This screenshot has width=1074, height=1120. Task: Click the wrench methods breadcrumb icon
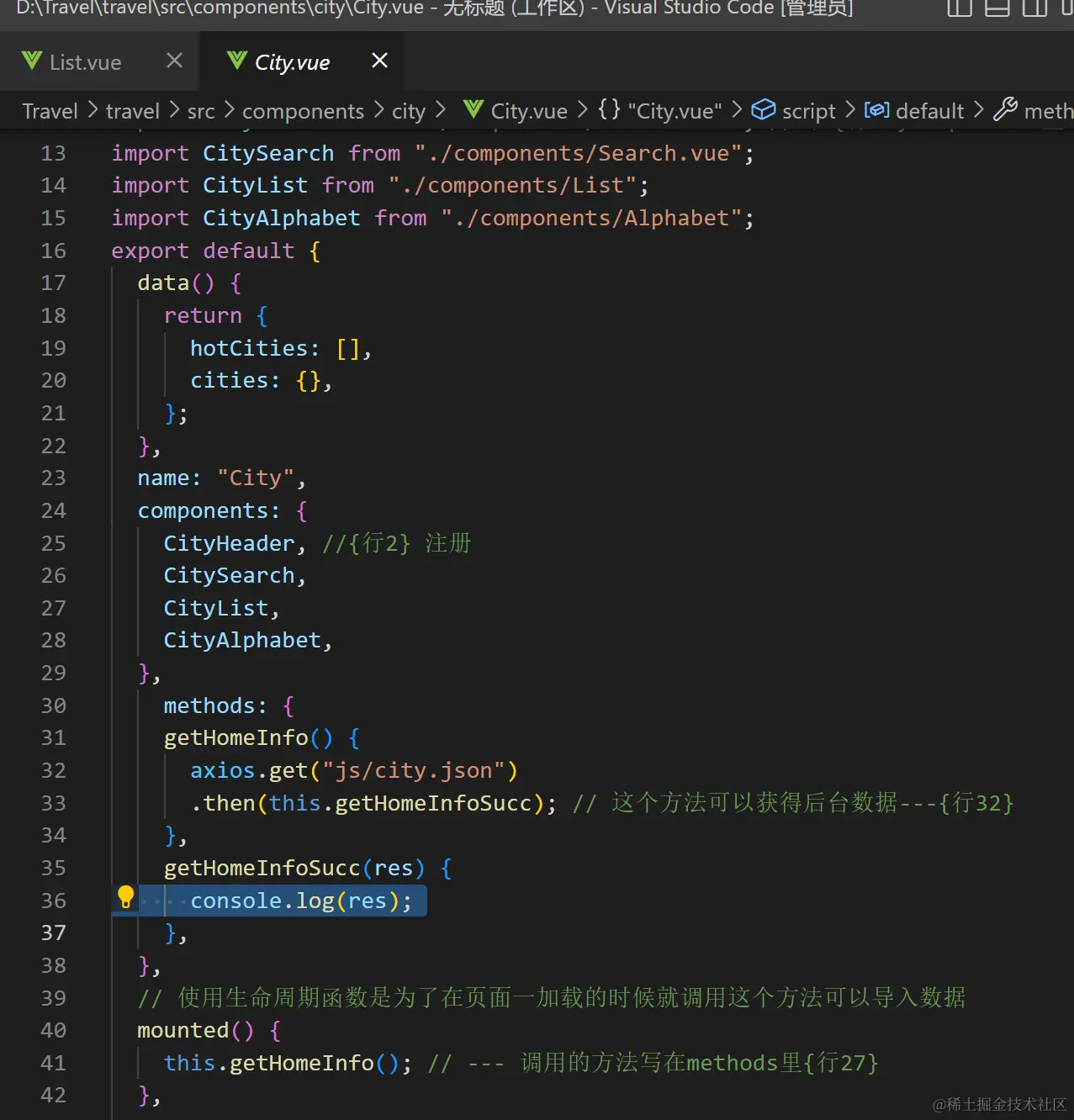pos(1005,110)
